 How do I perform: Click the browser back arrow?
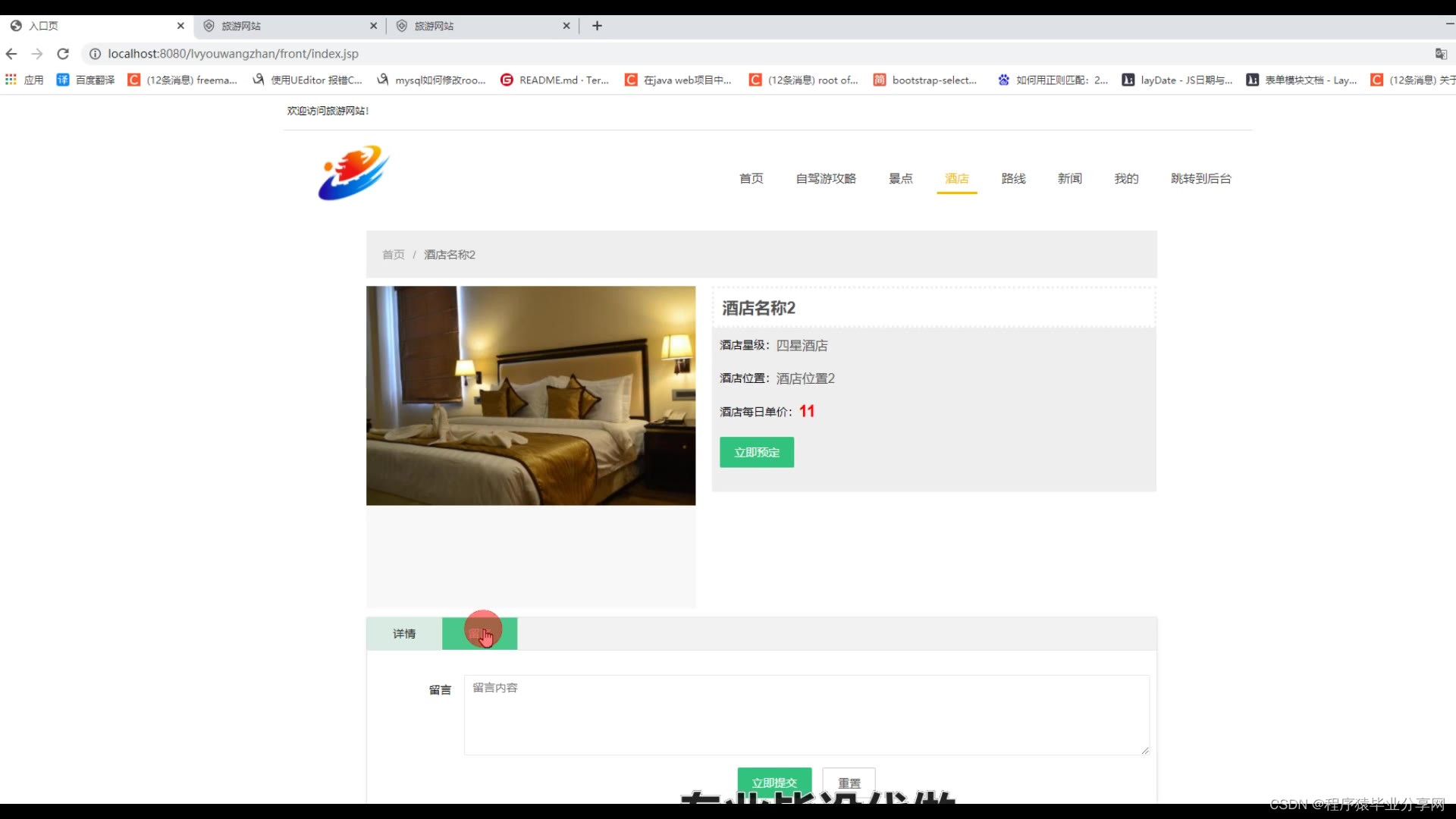pyautogui.click(x=11, y=54)
